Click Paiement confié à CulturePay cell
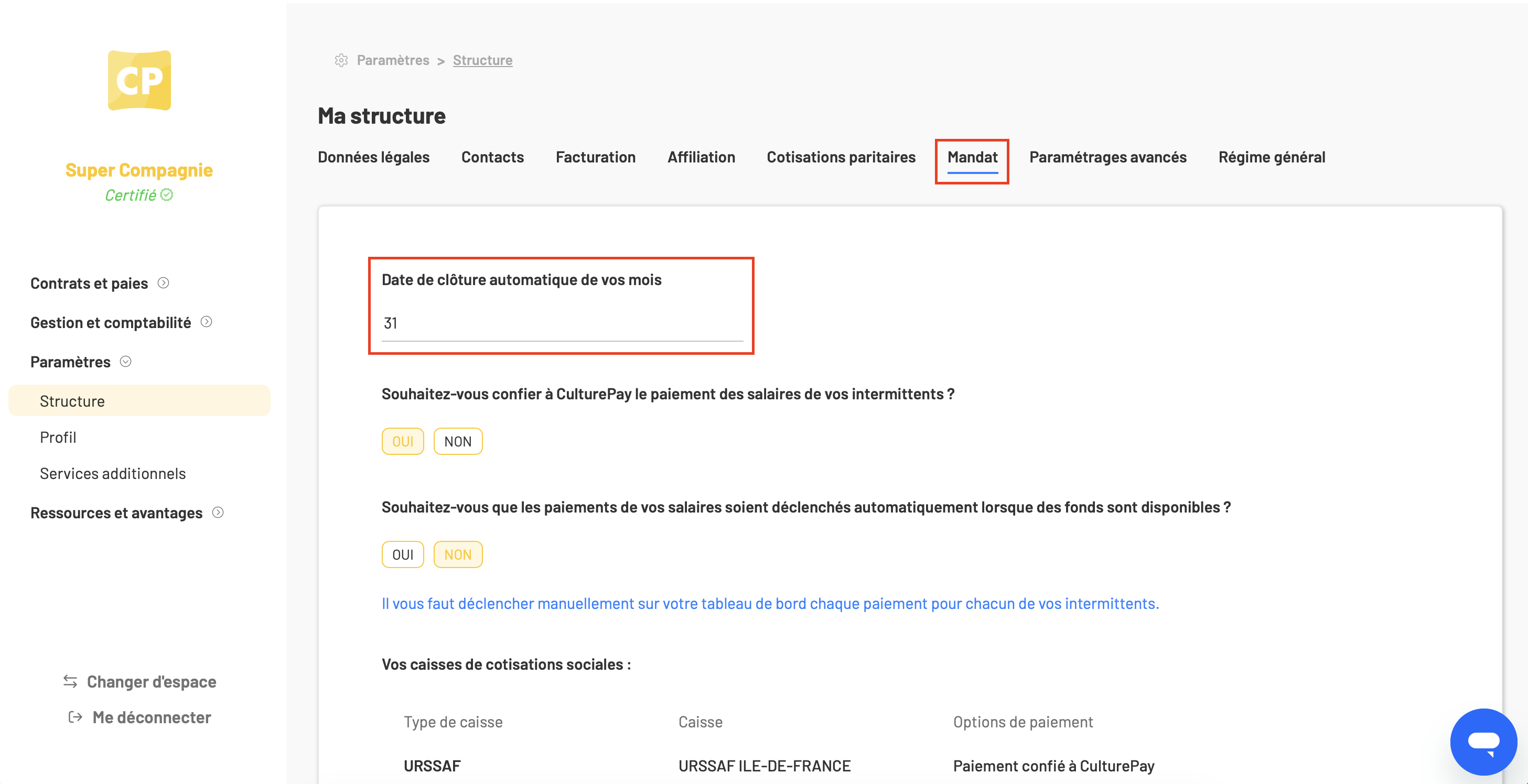 pos(1053,766)
